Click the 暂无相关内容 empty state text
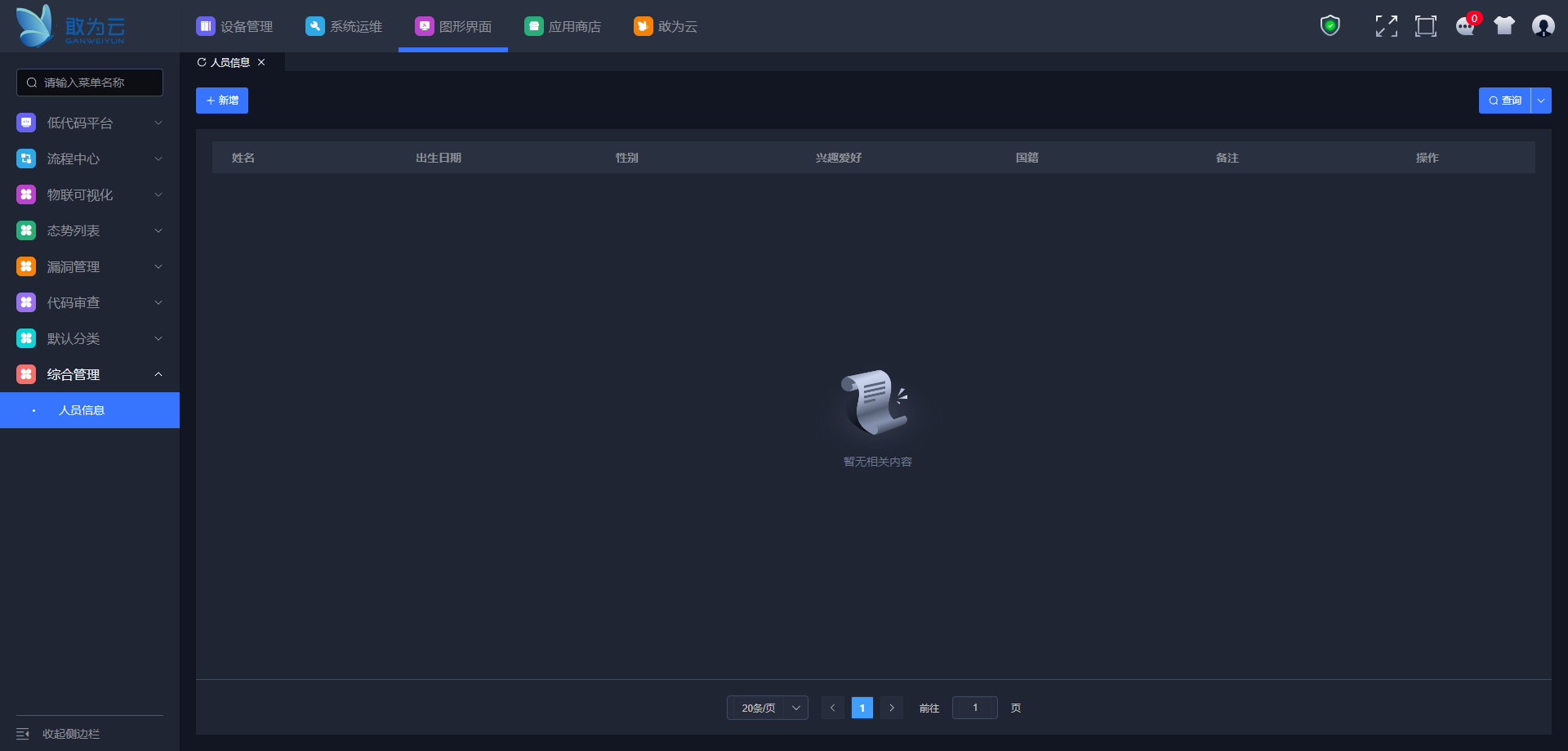The height and width of the screenshot is (751, 1568). [878, 462]
